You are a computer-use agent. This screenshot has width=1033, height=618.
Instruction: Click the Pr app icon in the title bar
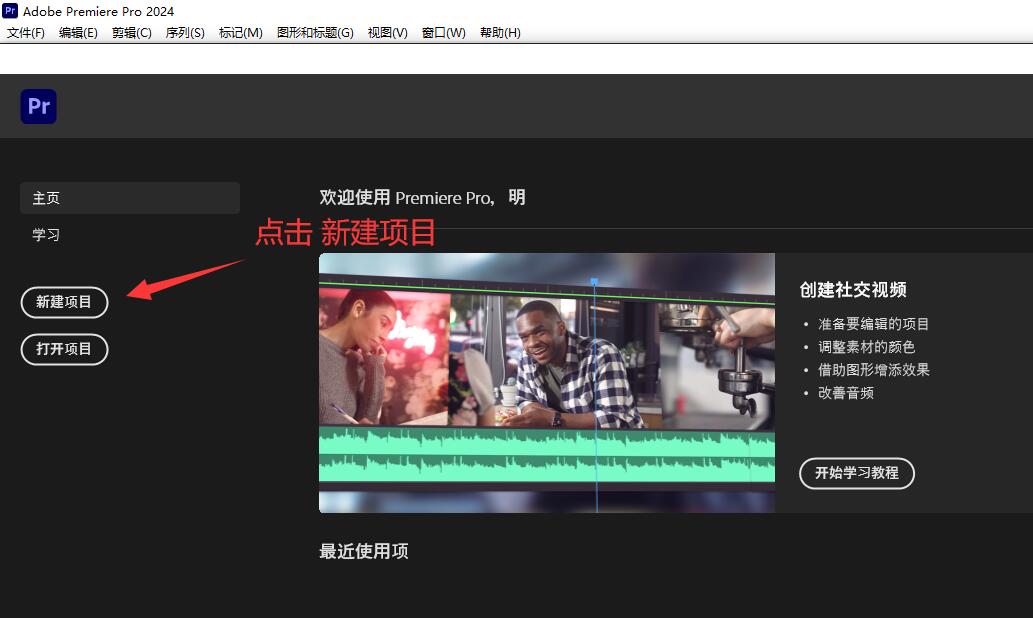tap(11, 11)
